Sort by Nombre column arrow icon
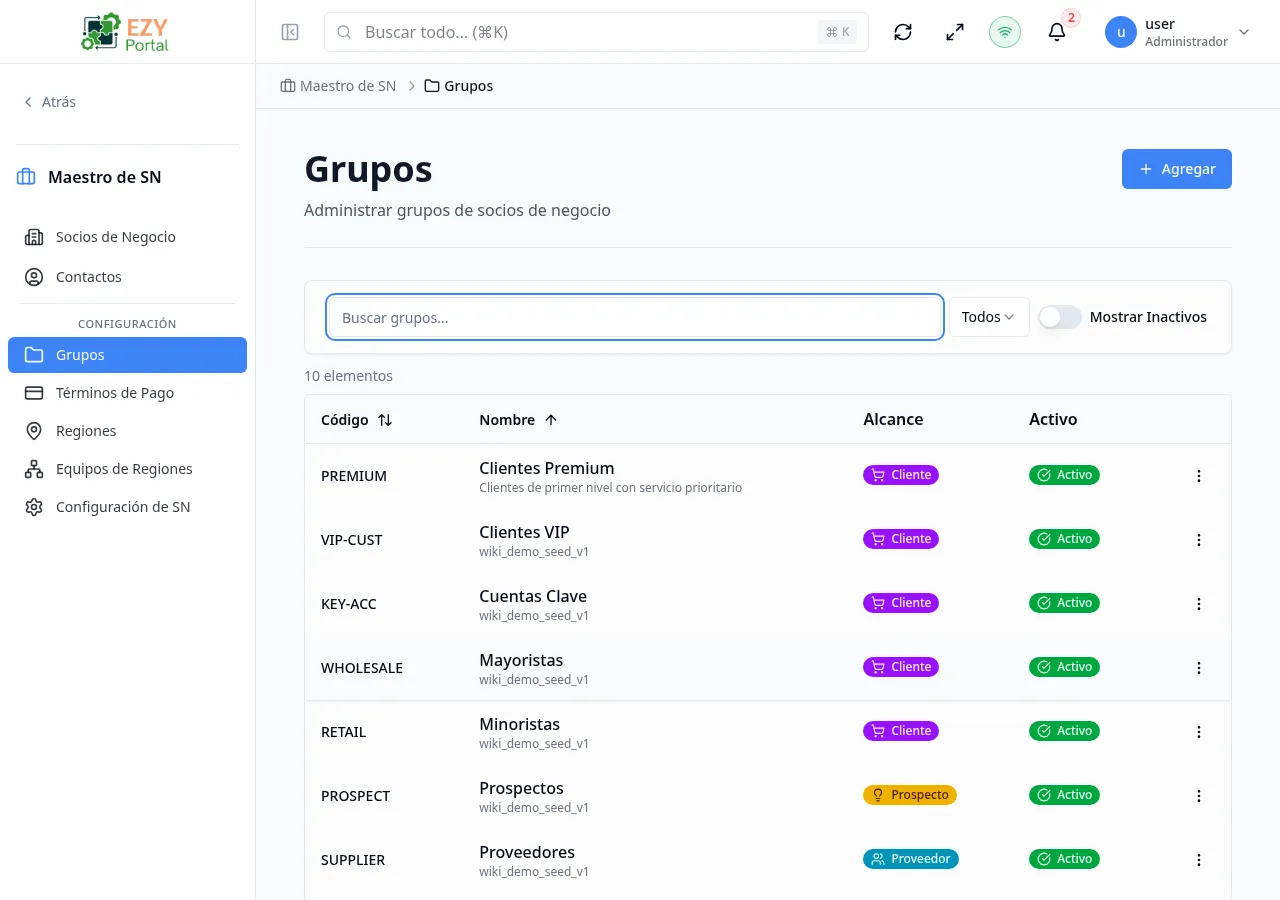 [551, 420]
